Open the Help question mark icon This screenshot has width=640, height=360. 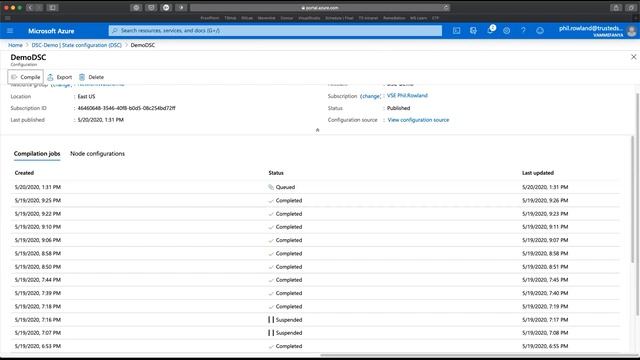[523, 31]
